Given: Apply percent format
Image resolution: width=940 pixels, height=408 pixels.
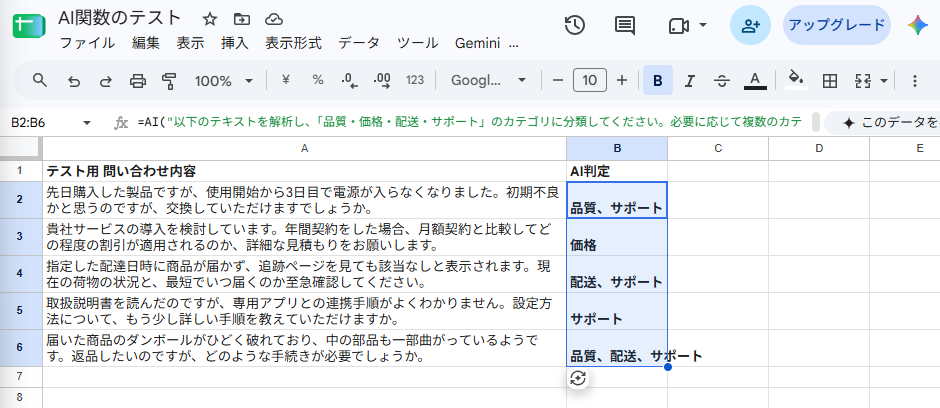Looking at the screenshot, I should click(x=318, y=80).
